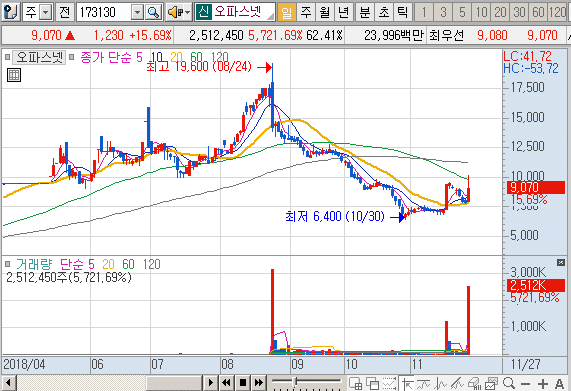Toggle the small square before 종가 단순 legend
Image resolution: width=571 pixels, height=391 pixels.
pos(72,57)
